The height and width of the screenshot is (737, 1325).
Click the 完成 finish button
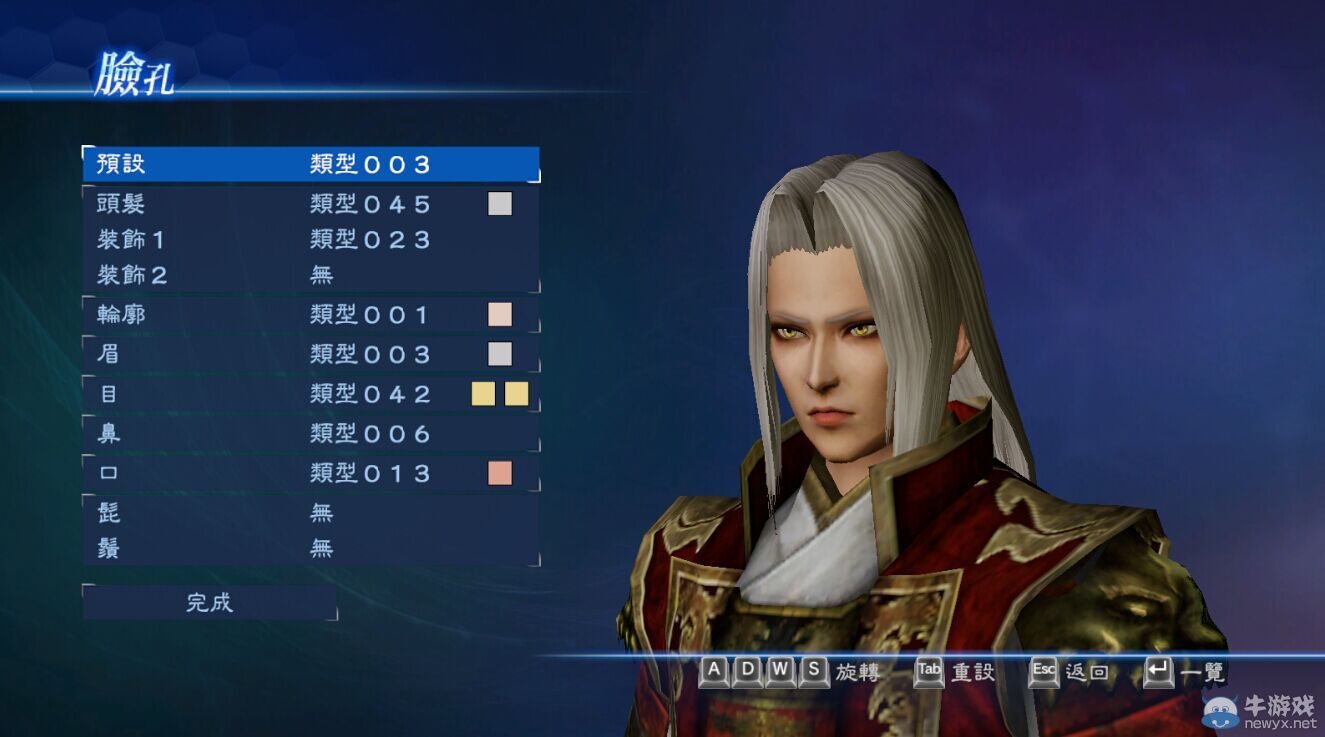(210, 602)
